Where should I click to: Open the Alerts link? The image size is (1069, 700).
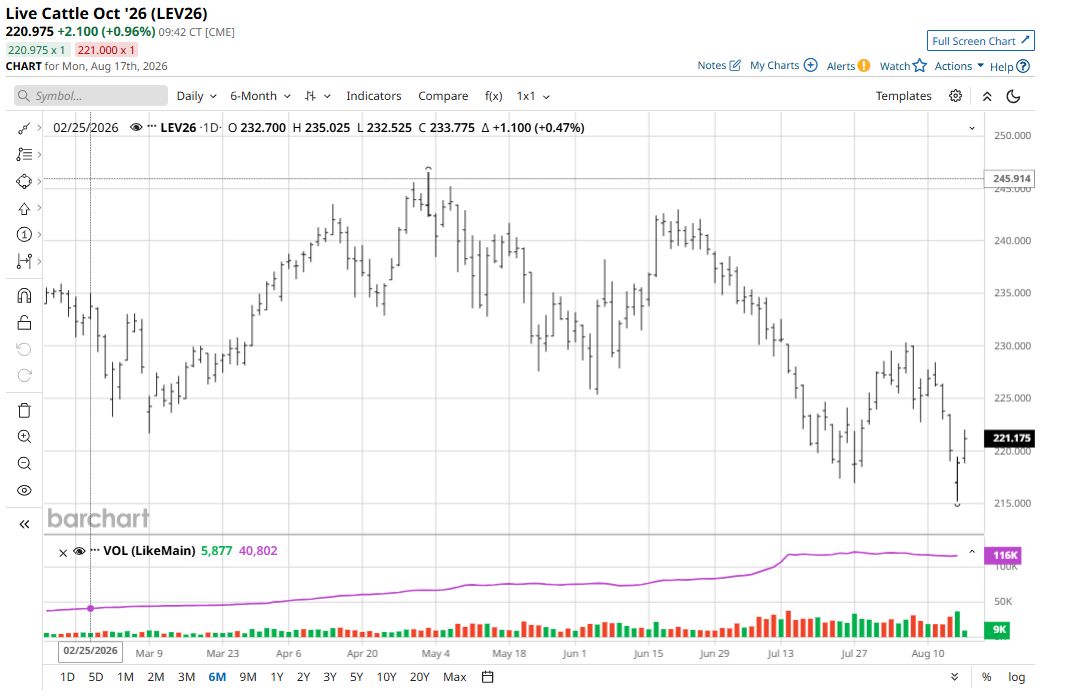pyautogui.click(x=848, y=65)
